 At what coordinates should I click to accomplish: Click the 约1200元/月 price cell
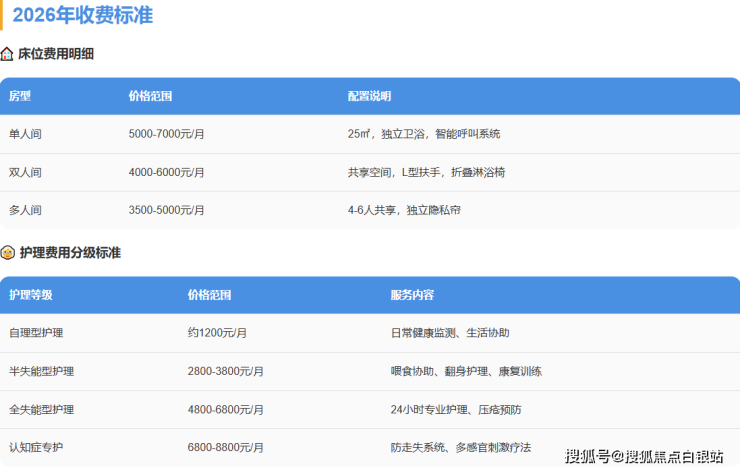point(217,333)
